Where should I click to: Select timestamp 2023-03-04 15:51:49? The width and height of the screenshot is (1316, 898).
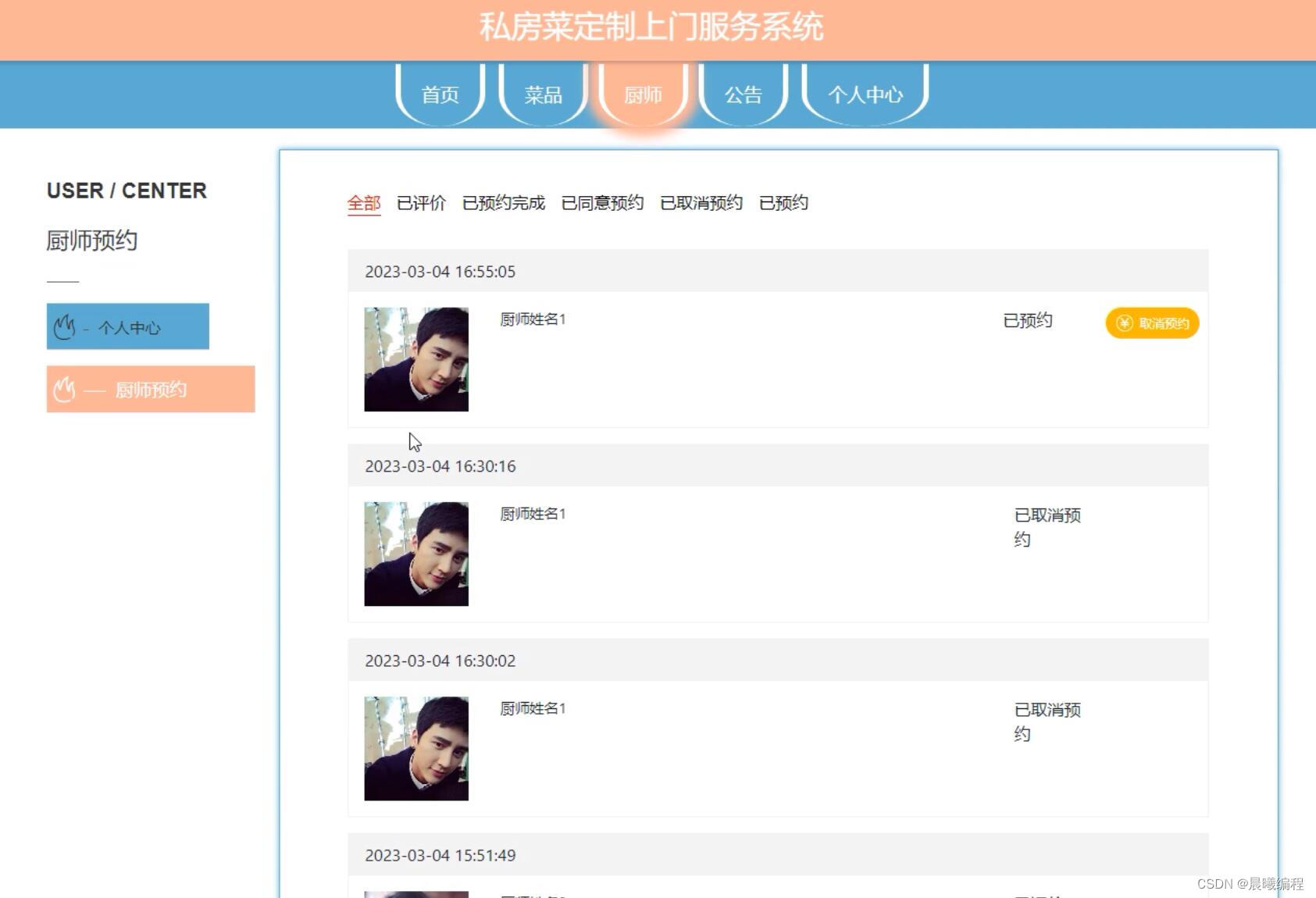(440, 855)
